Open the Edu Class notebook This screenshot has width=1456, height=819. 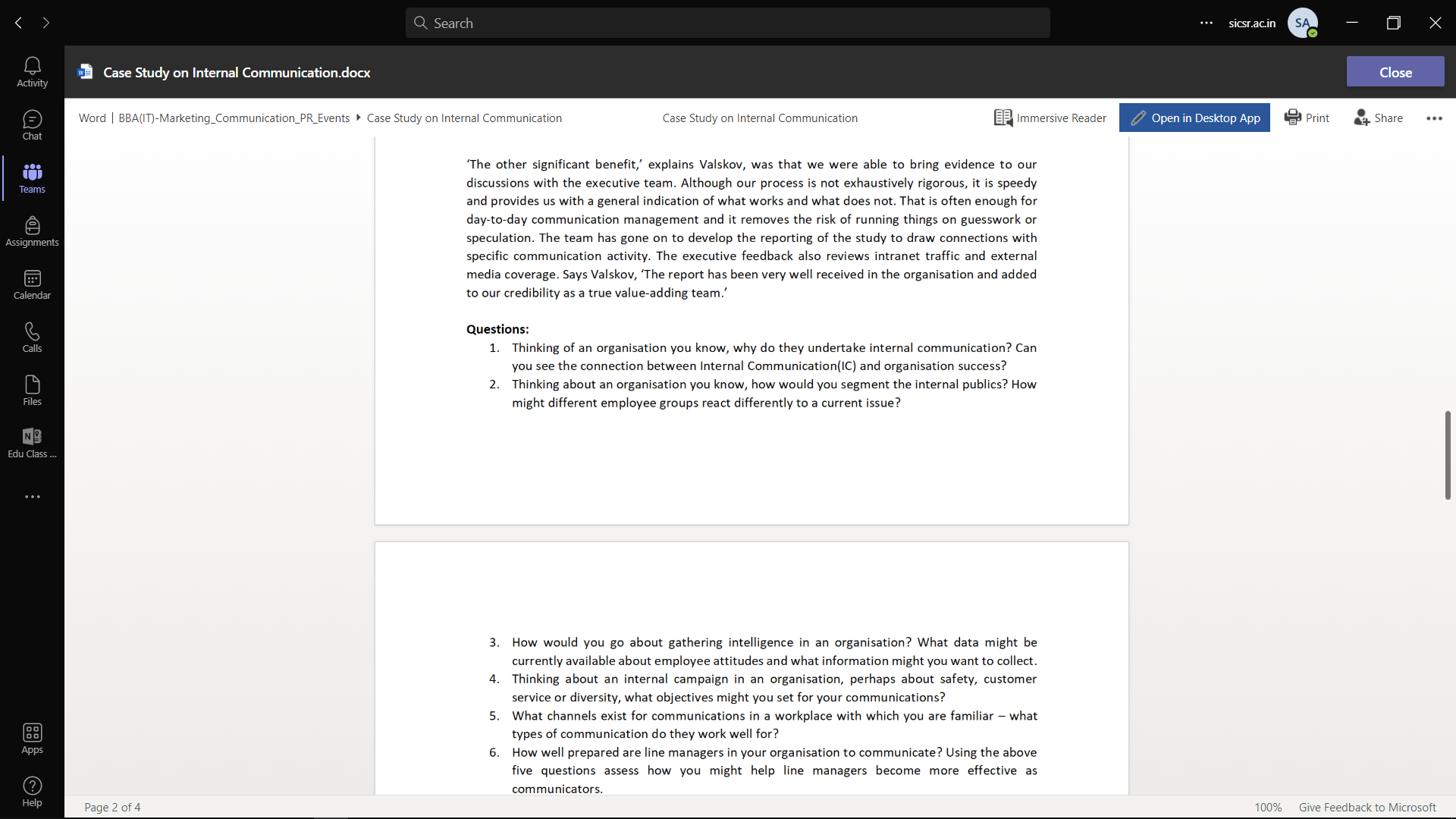pos(32,443)
